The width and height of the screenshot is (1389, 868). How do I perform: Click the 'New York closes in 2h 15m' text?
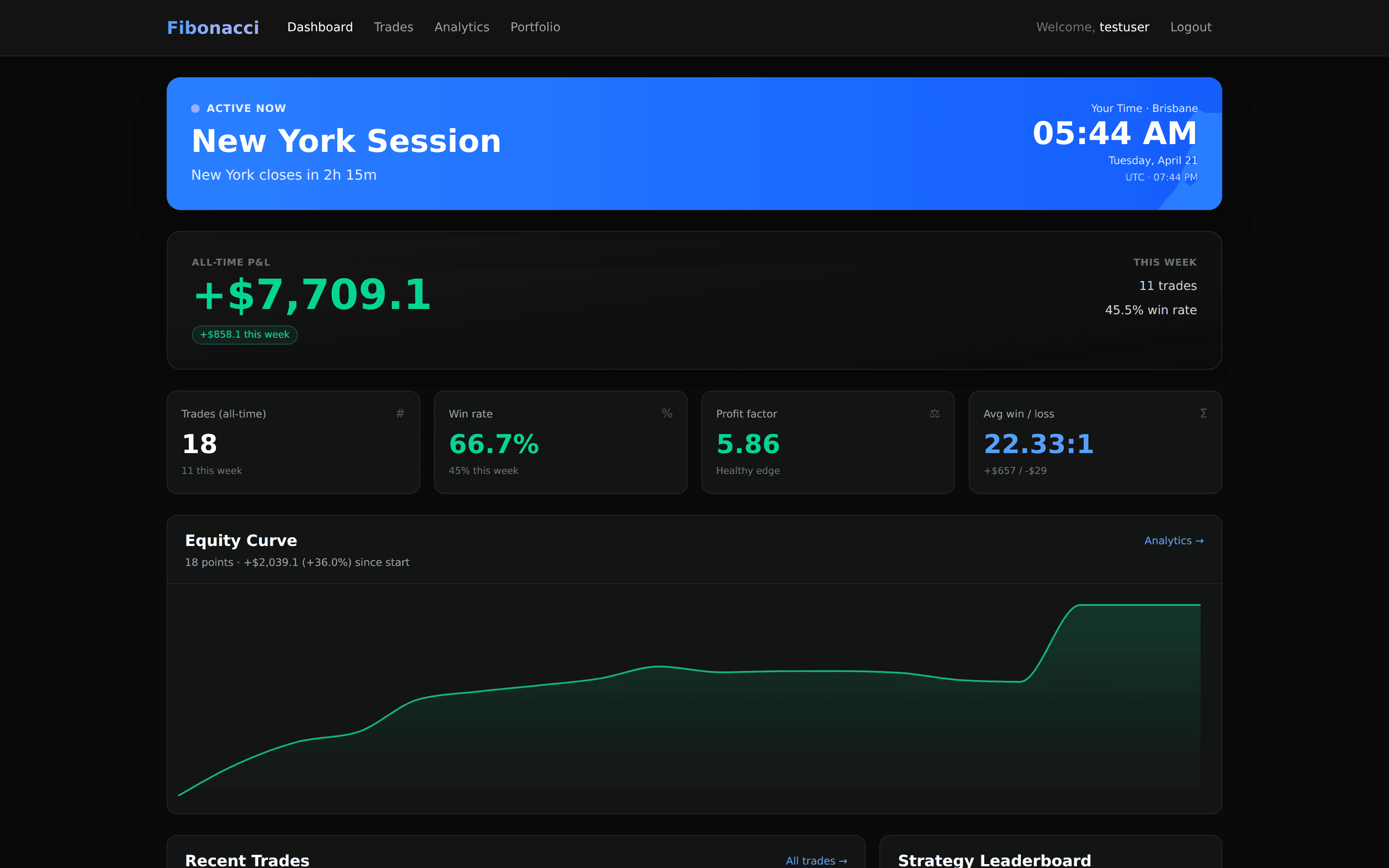tap(283, 175)
